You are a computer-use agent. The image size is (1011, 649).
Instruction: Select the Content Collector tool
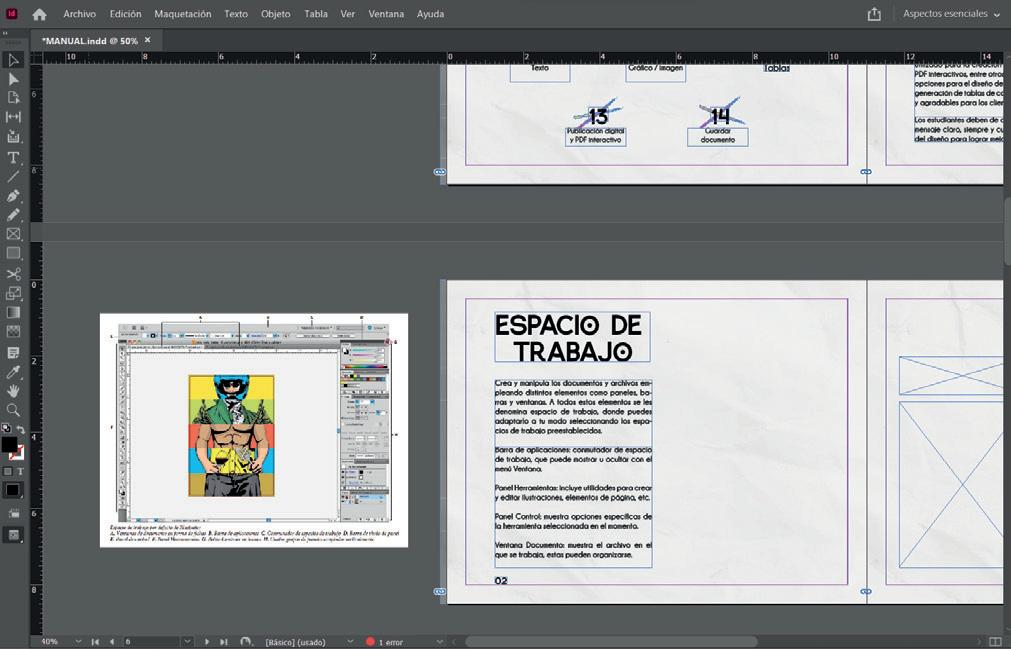(x=13, y=137)
